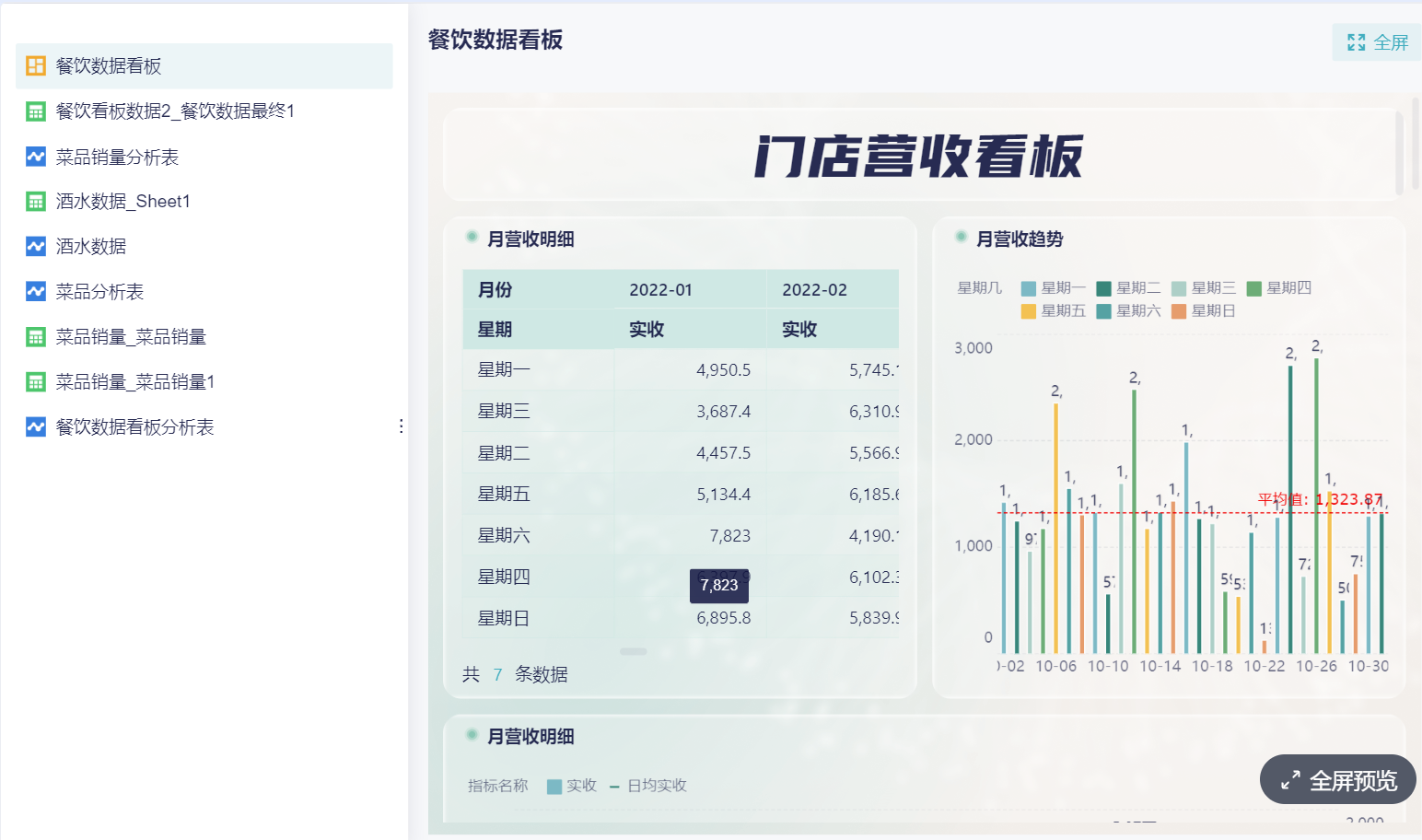This screenshot has height=840, width=1422.
Task: Click the table icon beside 菜品销量_菜品销量
Action: point(36,336)
